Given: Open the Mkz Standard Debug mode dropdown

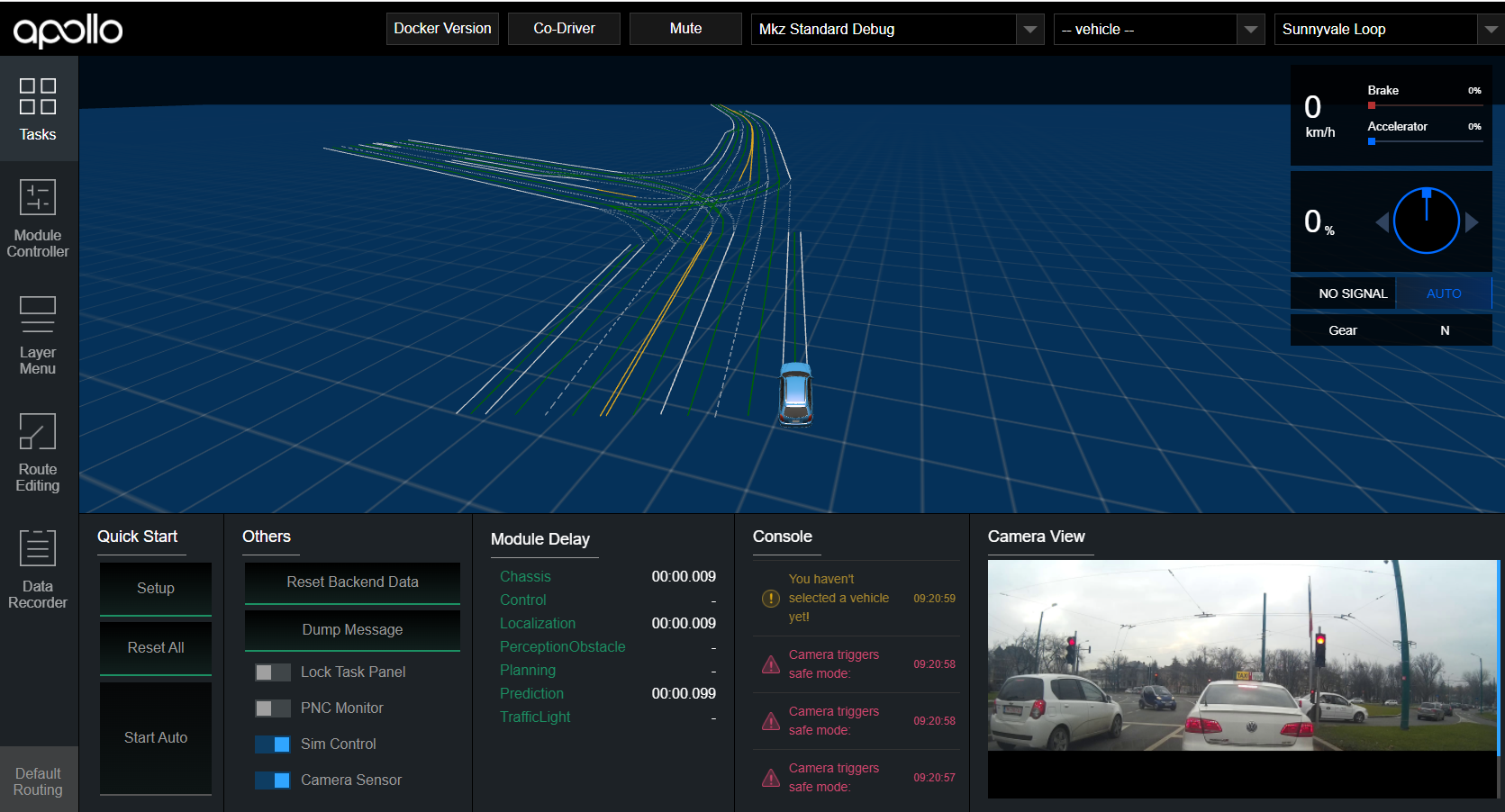Looking at the screenshot, I should pyautogui.click(x=1029, y=29).
